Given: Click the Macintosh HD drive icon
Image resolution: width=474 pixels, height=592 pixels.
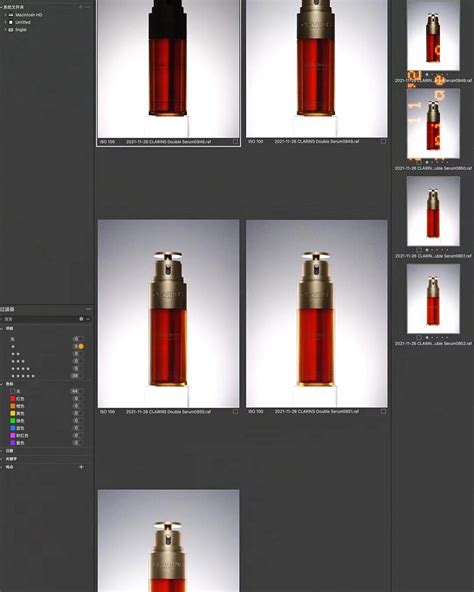Looking at the screenshot, I should [11, 15].
